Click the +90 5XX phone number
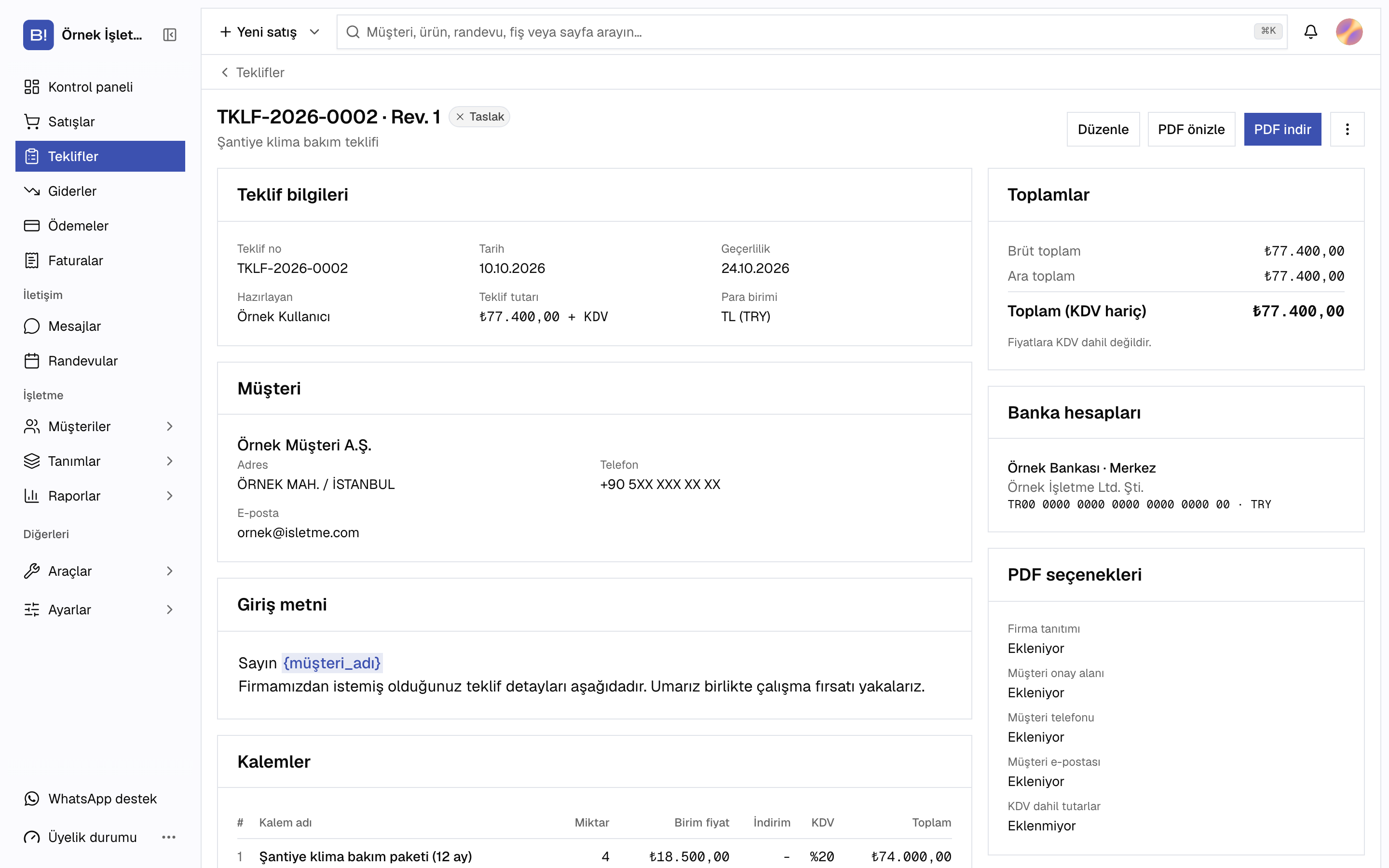Image resolution: width=1389 pixels, height=868 pixels. pos(660,484)
